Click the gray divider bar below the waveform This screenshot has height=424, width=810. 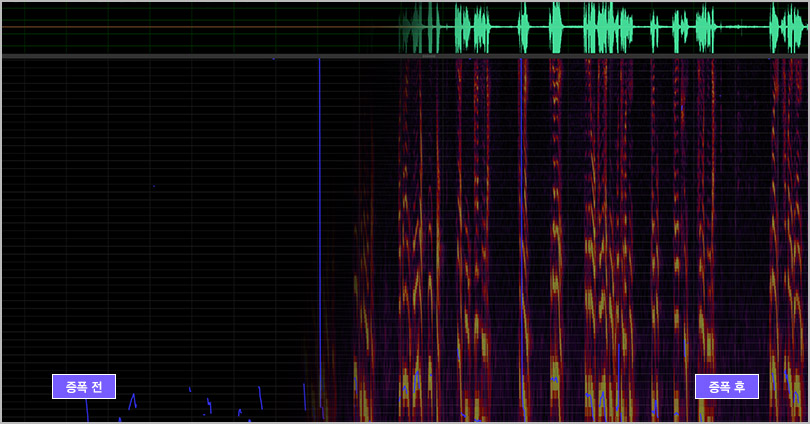(x=150, y=57)
